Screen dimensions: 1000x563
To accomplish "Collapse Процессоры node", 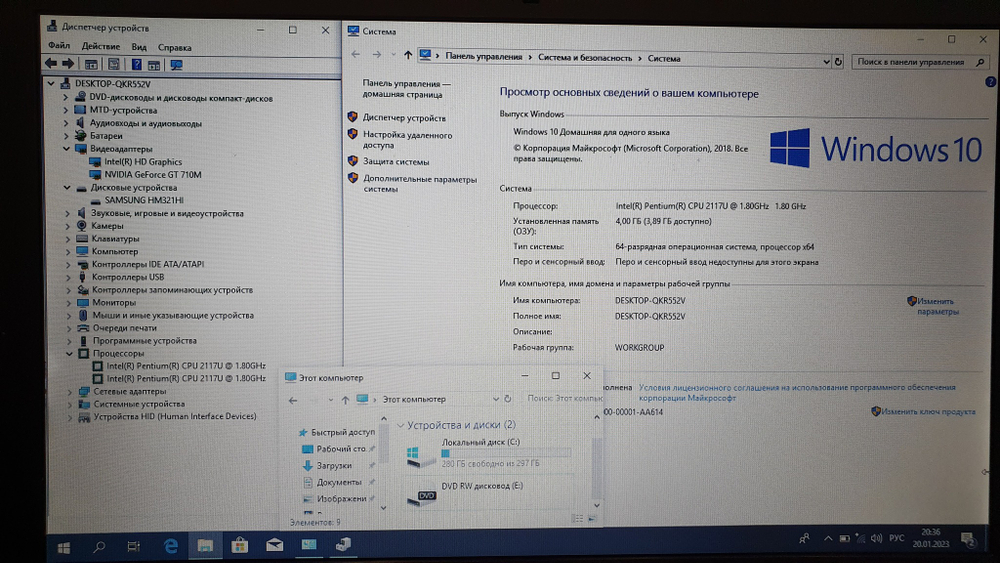I will 69,353.
